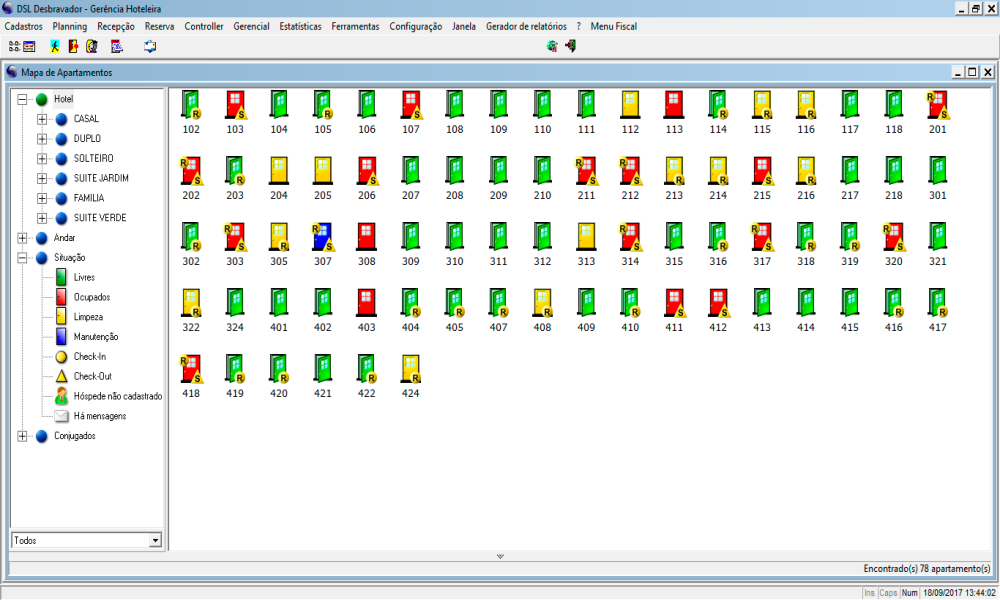Expand the SUITE VERDE node
1000x600 pixels.
pyautogui.click(x=42, y=218)
